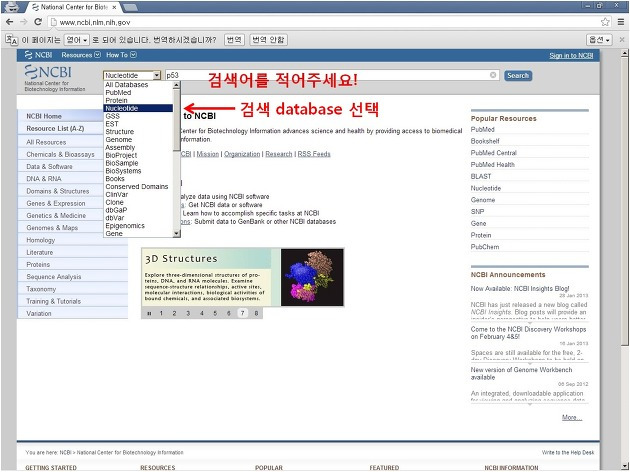
Task: Click page scrollbar down arrow
Action: coord(624,467)
